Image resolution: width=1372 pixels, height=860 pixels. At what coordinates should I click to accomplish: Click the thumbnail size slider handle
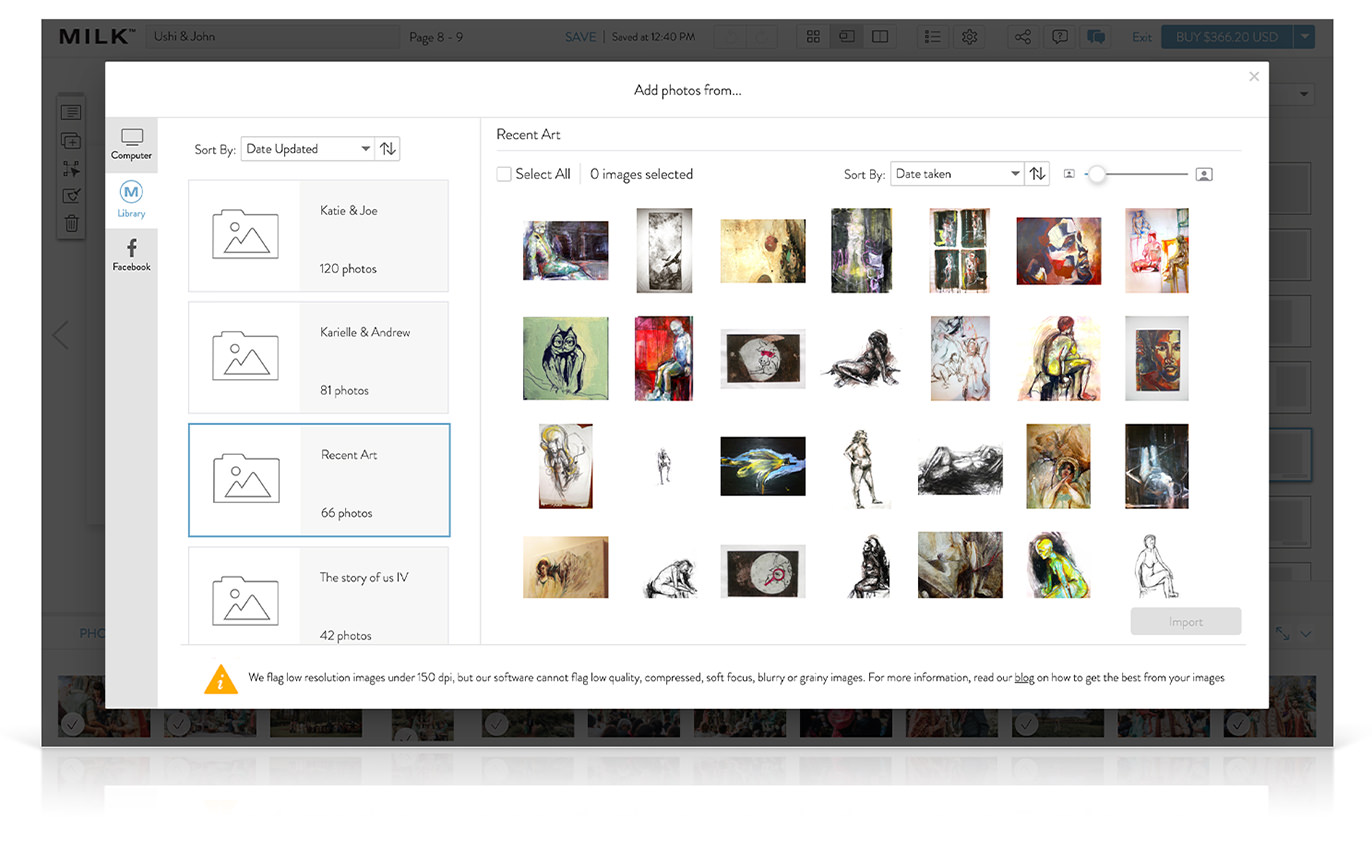[x=1097, y=174]
